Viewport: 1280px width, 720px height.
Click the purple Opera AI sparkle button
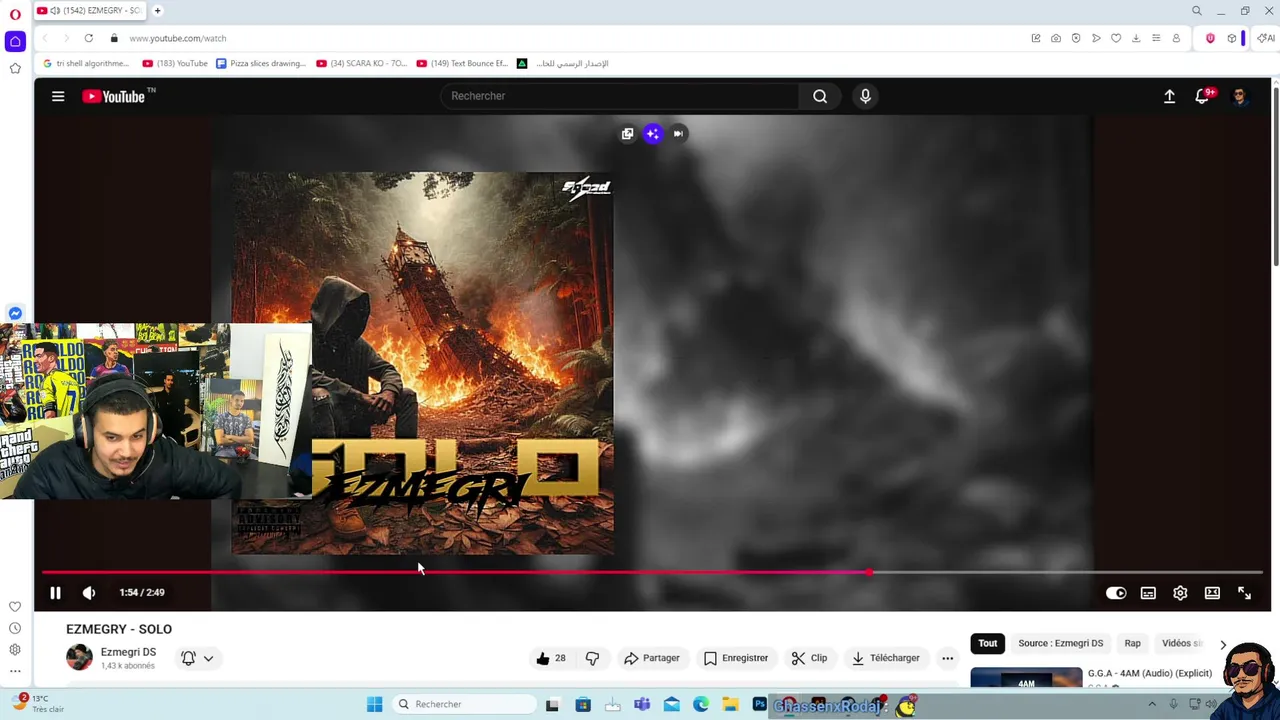[652, 133]
